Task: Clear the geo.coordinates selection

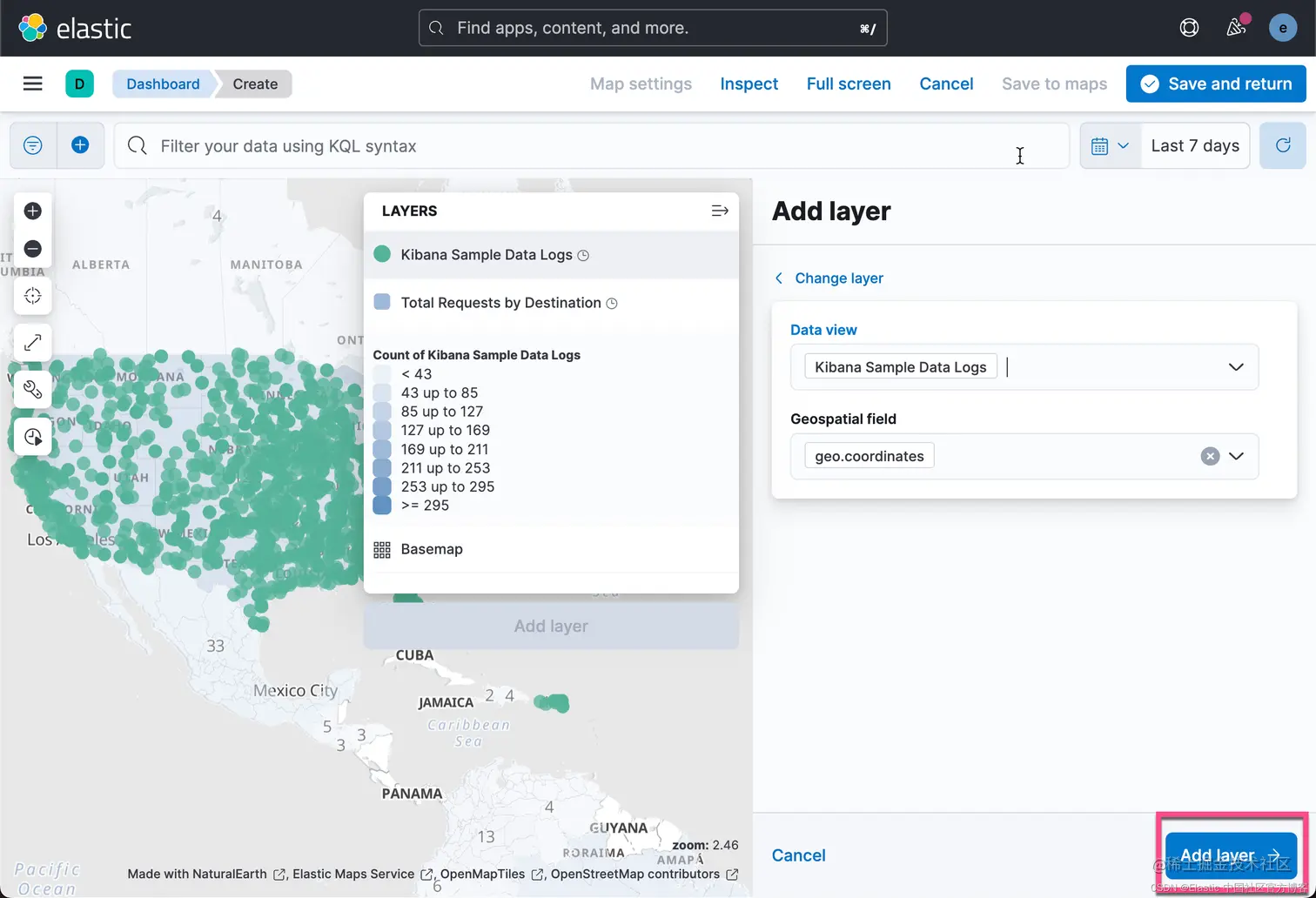Action: pyautogui.click(x=1210, y=456)
